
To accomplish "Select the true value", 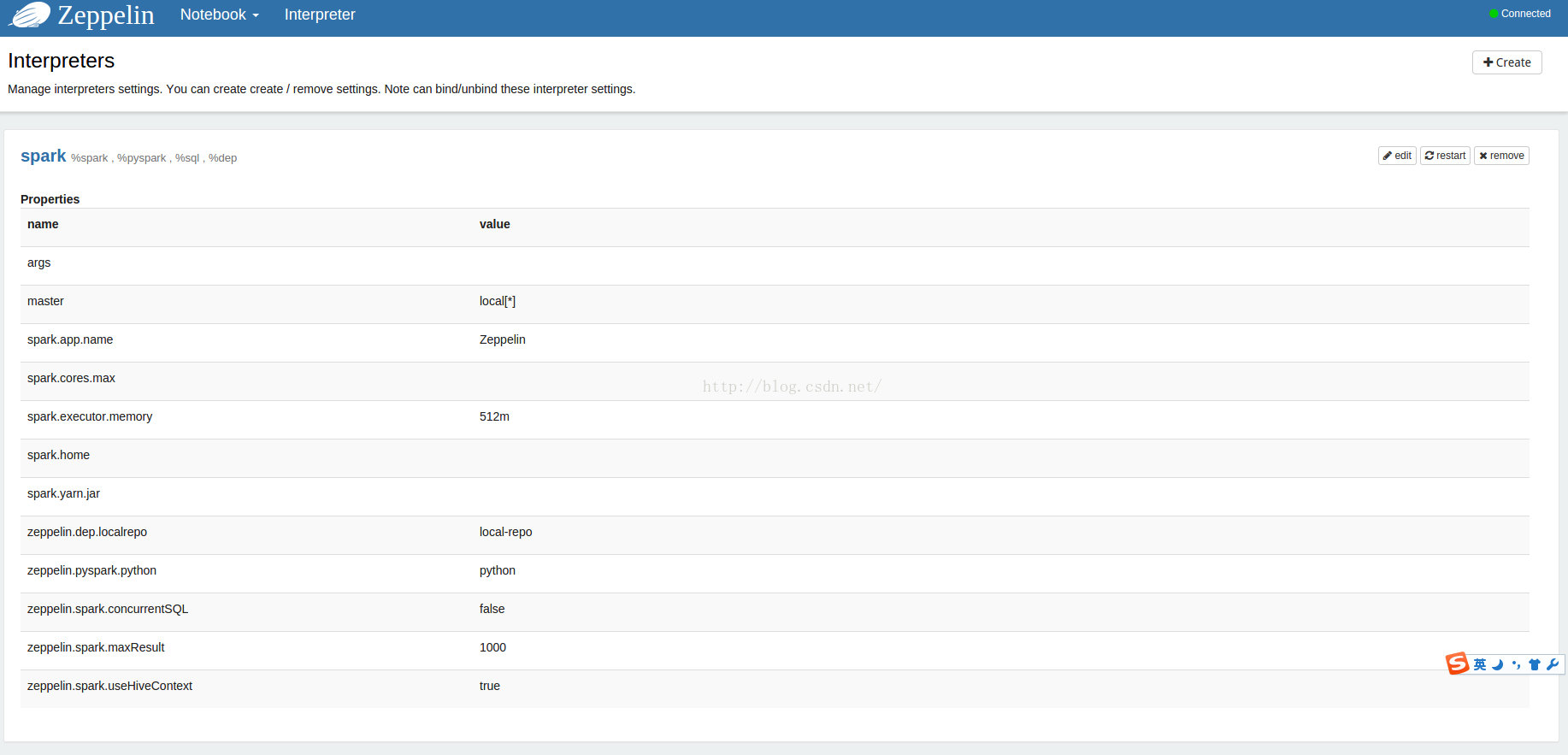I will point(490,686).
